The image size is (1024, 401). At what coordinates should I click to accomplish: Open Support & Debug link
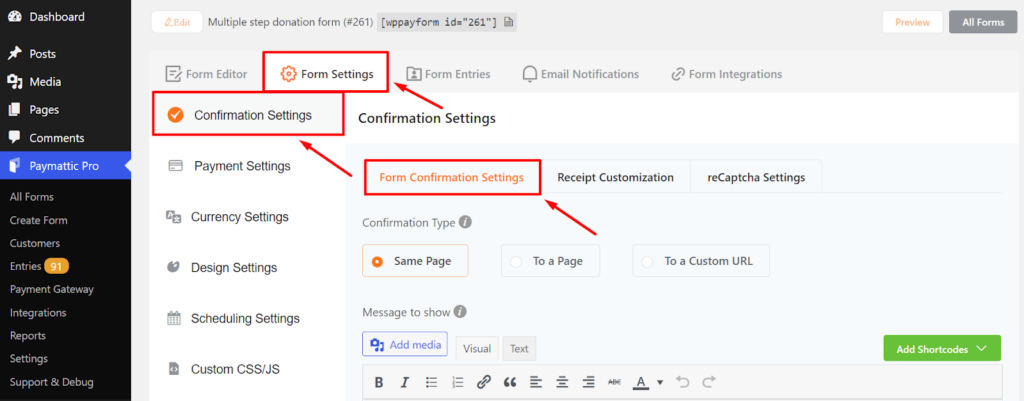tap(52, 382)
